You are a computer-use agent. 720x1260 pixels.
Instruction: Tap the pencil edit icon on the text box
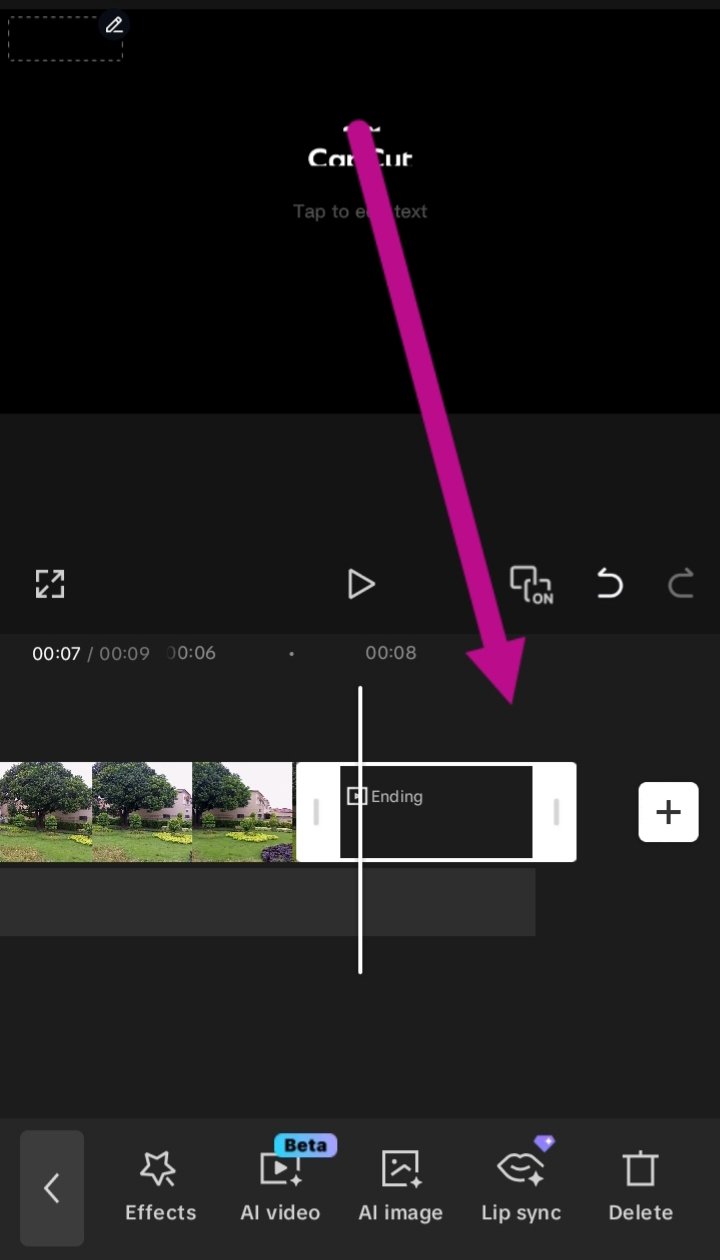(x=114, y=25)
